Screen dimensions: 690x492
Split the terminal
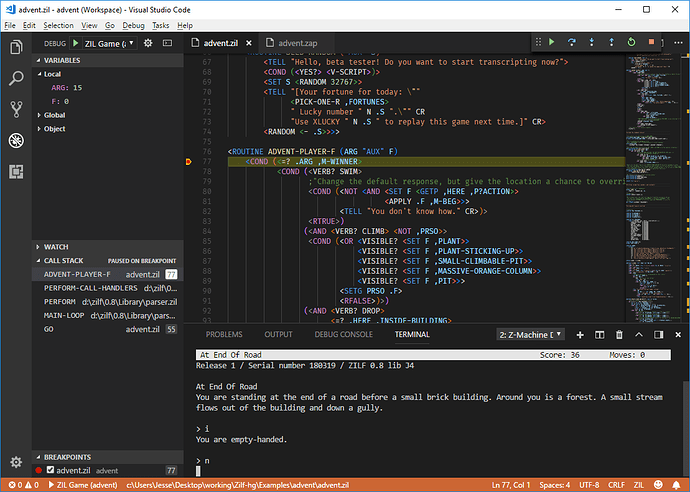[x=599, y=335]
